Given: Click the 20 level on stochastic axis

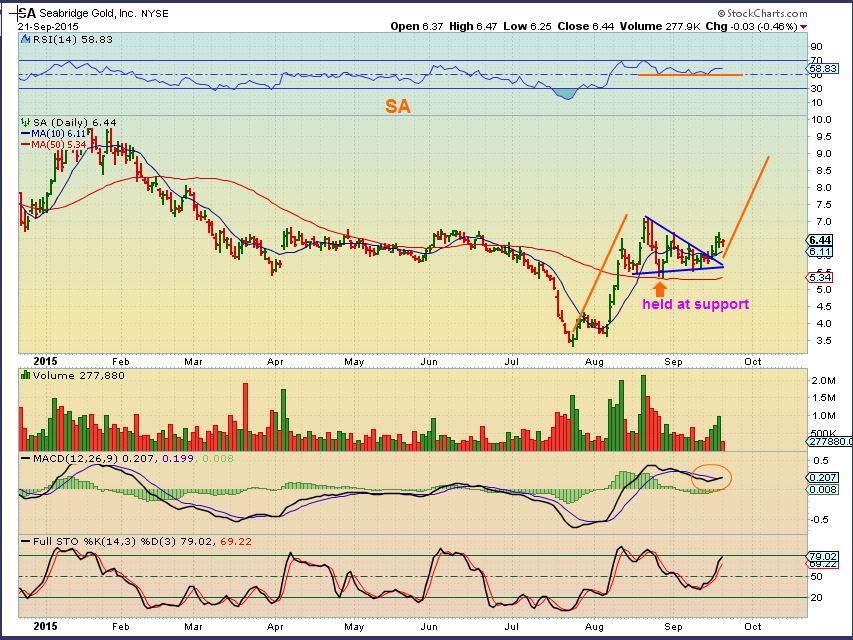Looking at the screenshot, I should (817, 598).
